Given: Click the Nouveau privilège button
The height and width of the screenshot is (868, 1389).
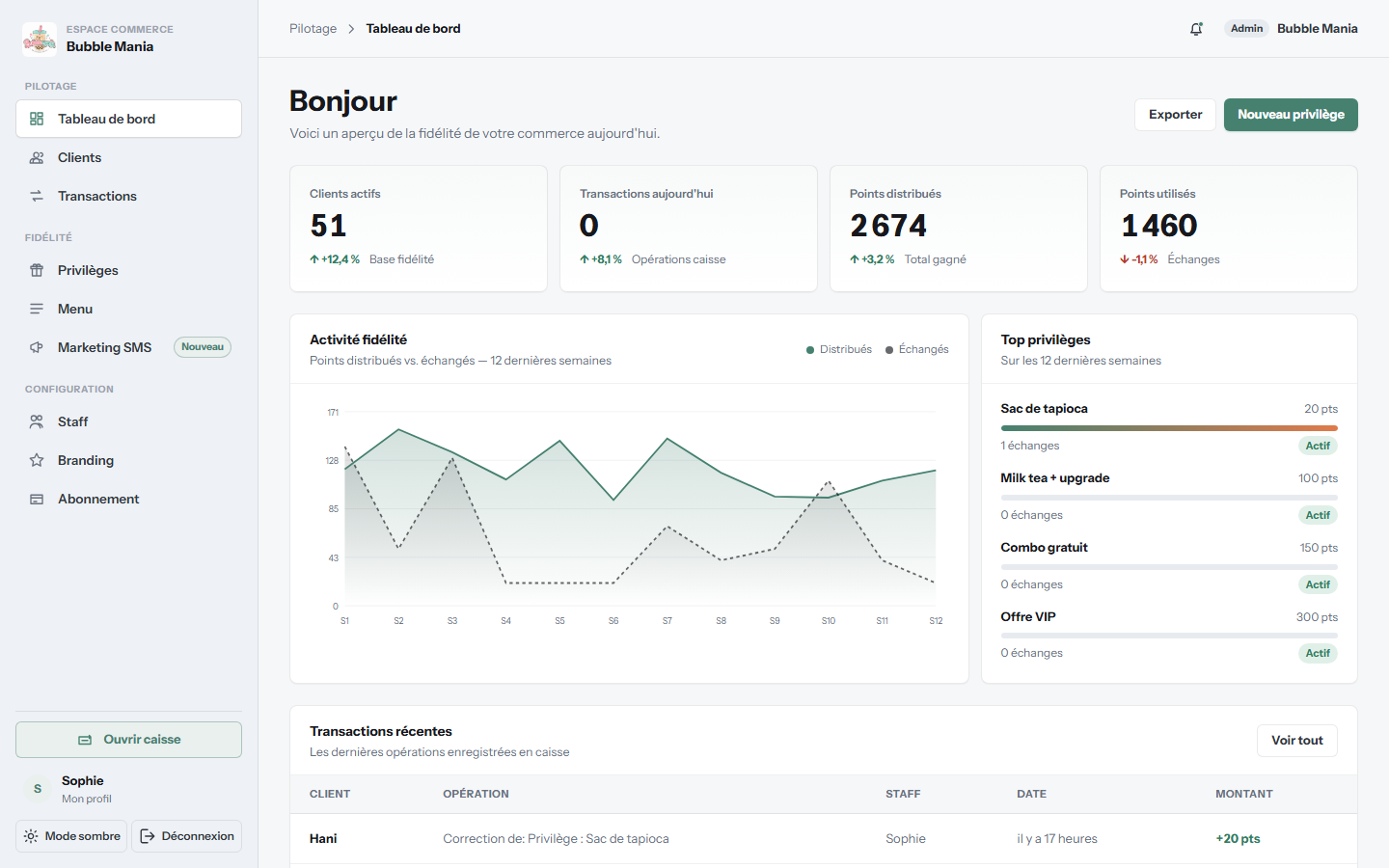Looking at the screenshot, I should (1291, 115).
